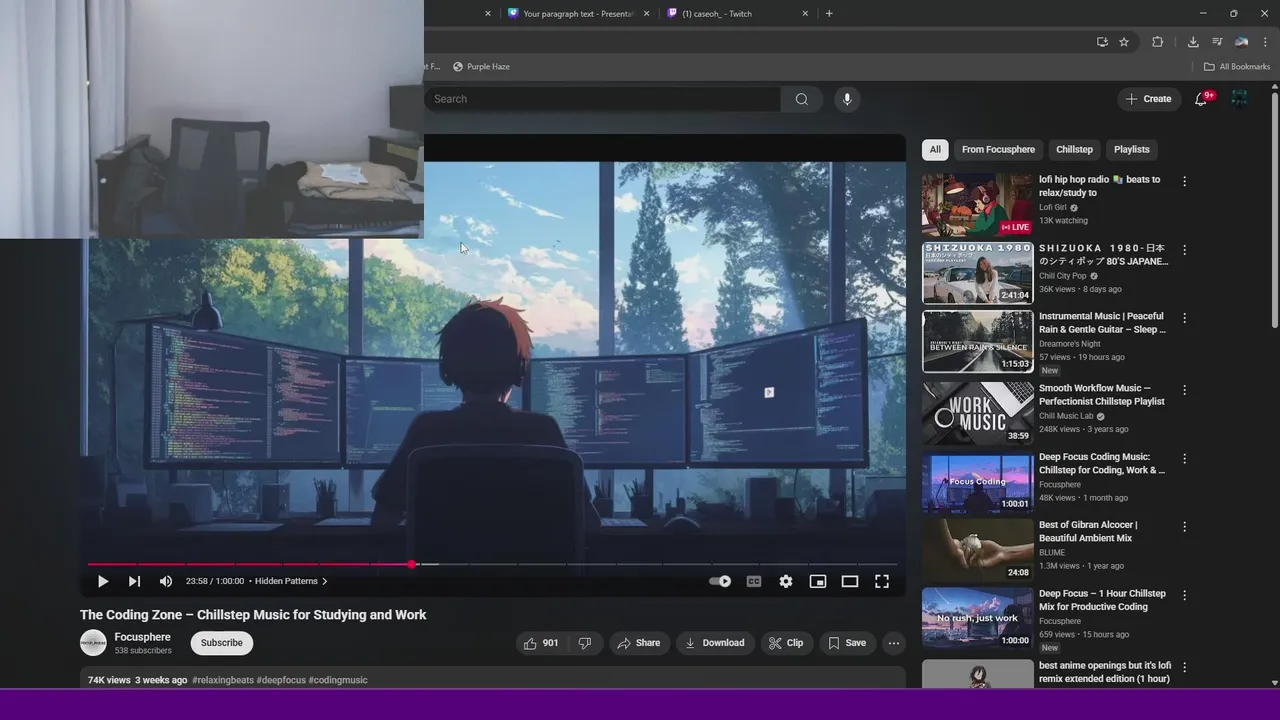Open options for Smooth Workflow Music
Screen dimensions: 1280x720
1184,390
